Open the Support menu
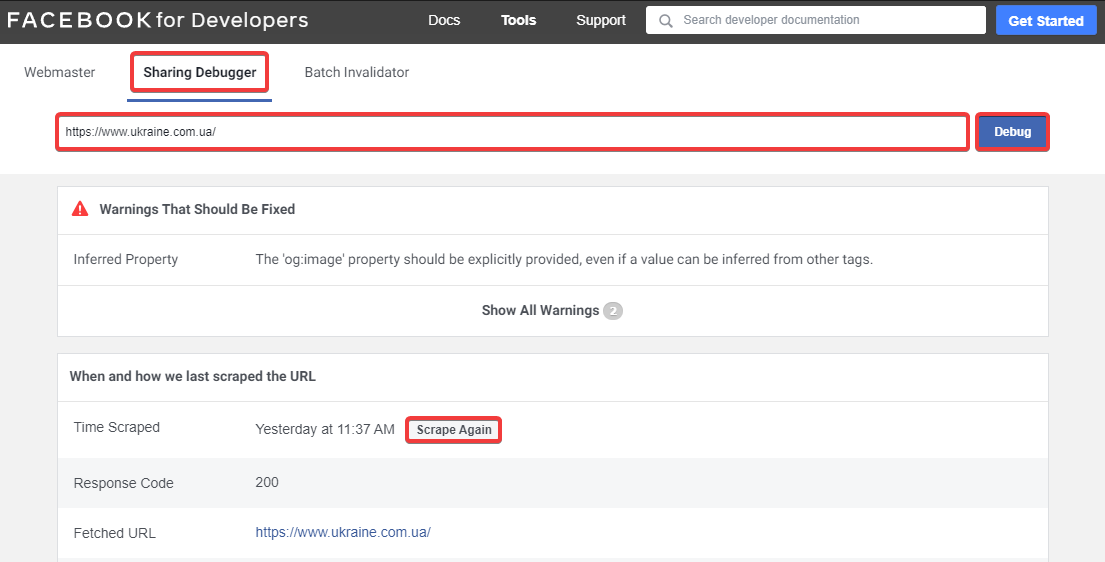This screenshot has height=562, width=1105. tap(601, 20)
